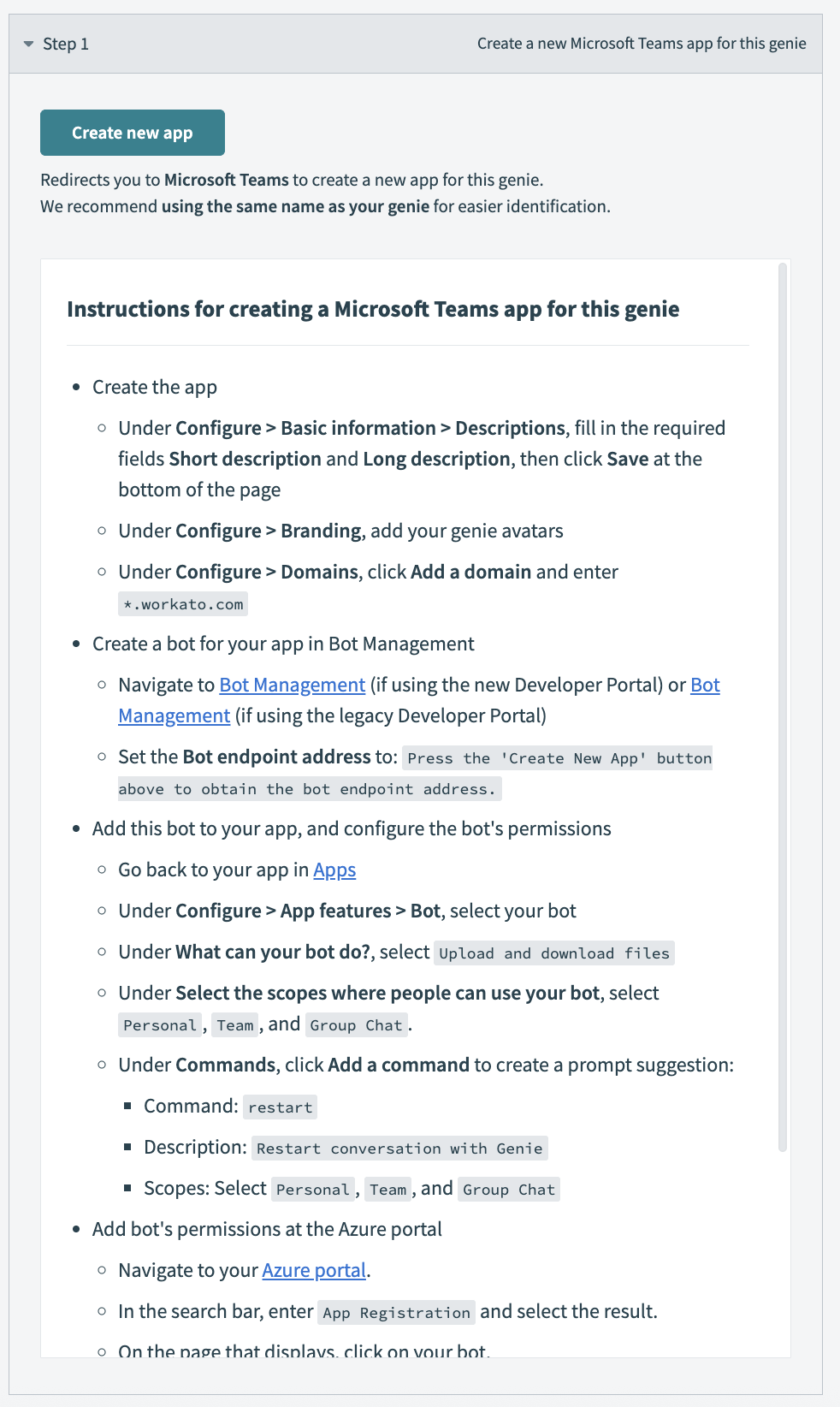Open the Apps link
This screenshot has height=1407, width=840.
point(334,870)
